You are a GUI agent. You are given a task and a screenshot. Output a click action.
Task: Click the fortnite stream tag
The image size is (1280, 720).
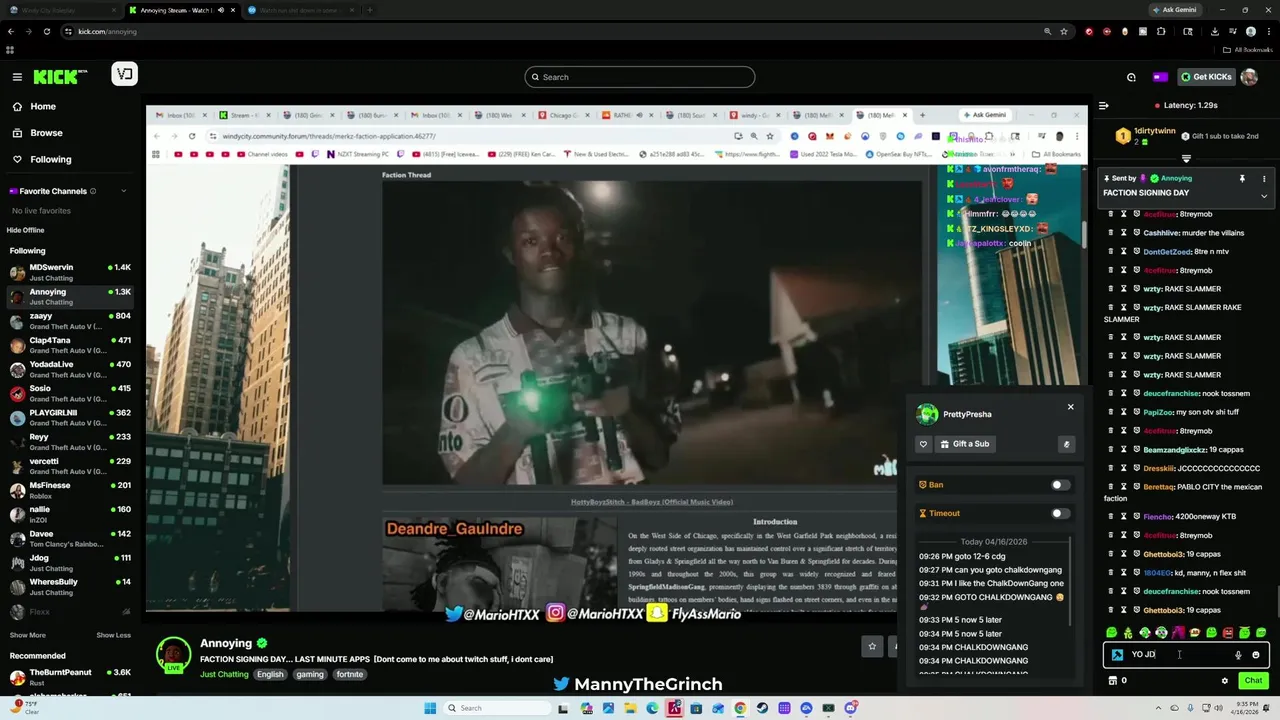[350, 674]
